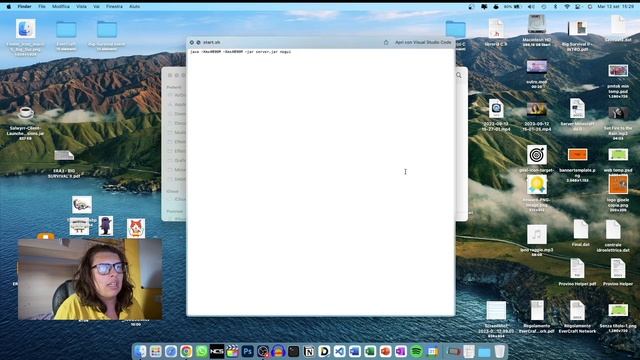
Task: Click 'Apri con Visual Studio Code' button
Action: pyautogui.click(x=423, y=42)
